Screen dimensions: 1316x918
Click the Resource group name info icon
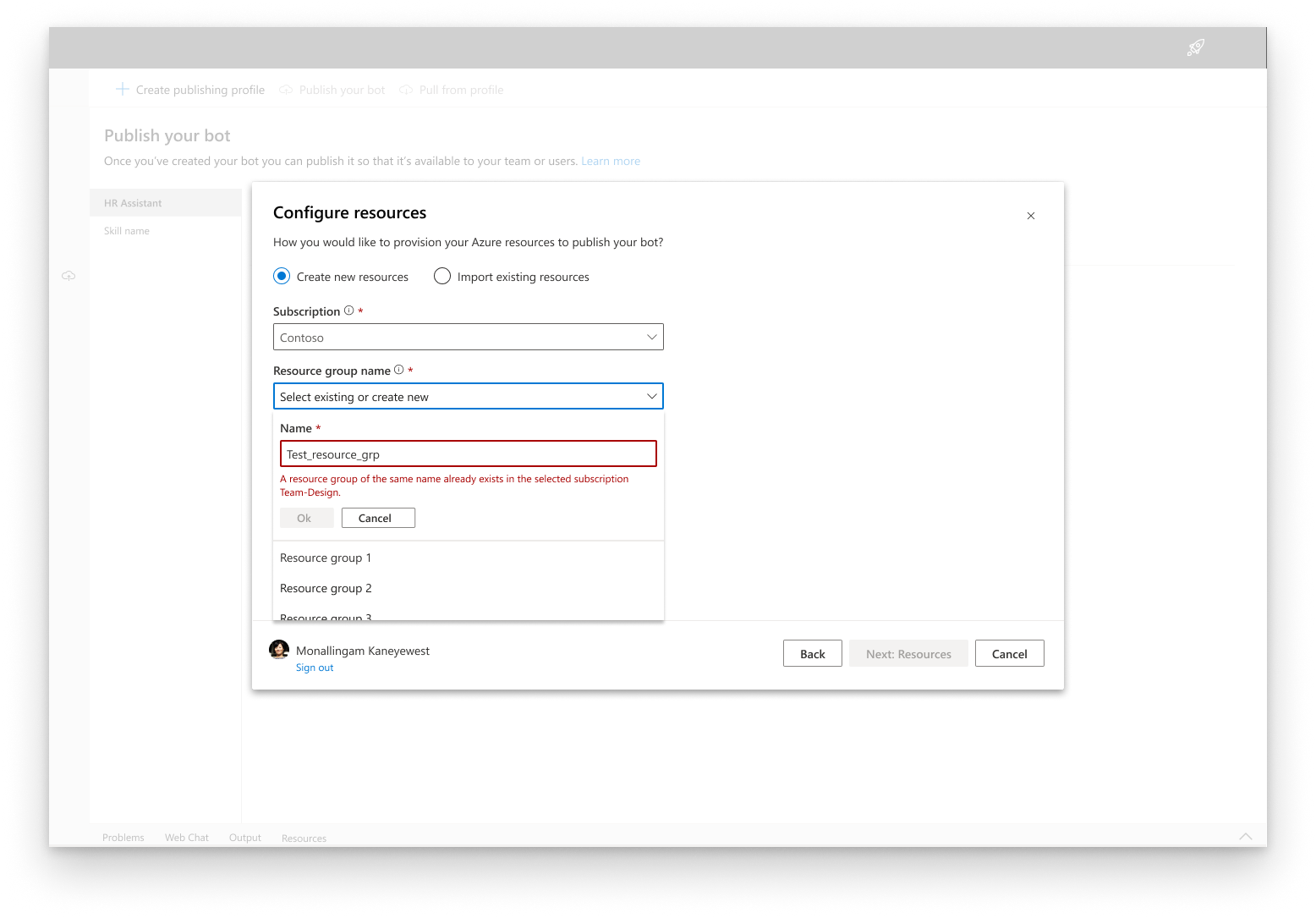[398, 369]
